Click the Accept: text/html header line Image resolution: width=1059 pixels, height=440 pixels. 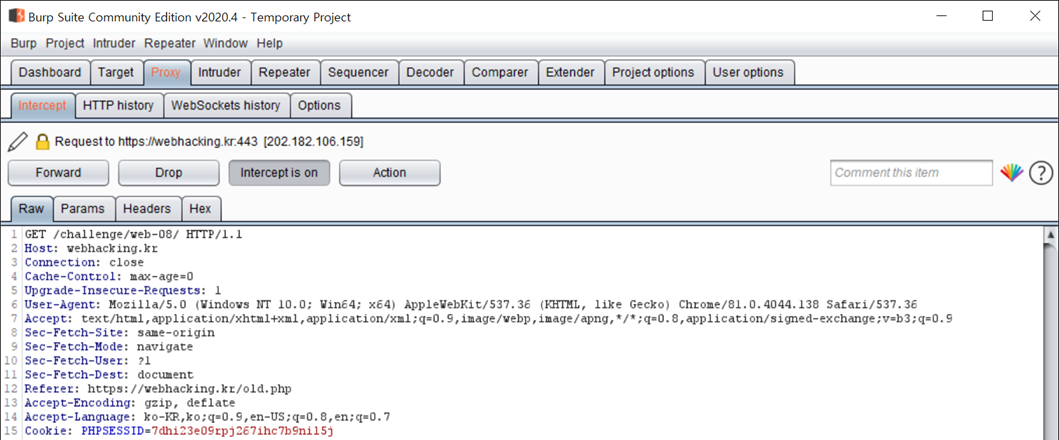[488, 318]
